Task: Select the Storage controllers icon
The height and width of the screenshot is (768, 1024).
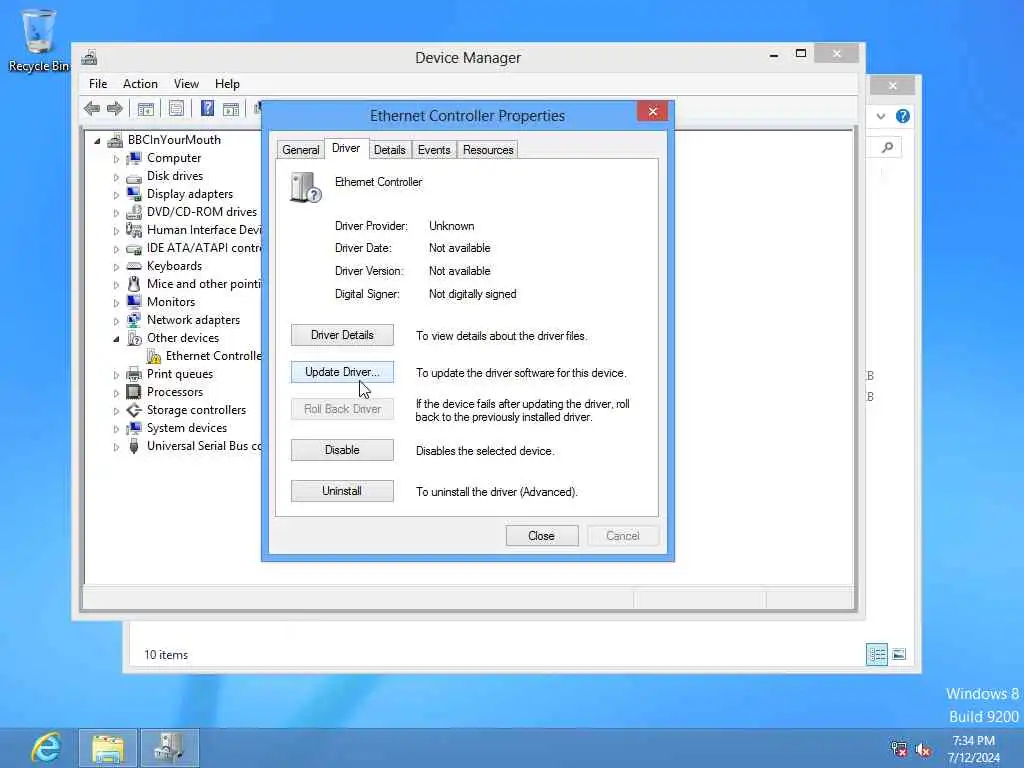Action: (x=134, y=410)
